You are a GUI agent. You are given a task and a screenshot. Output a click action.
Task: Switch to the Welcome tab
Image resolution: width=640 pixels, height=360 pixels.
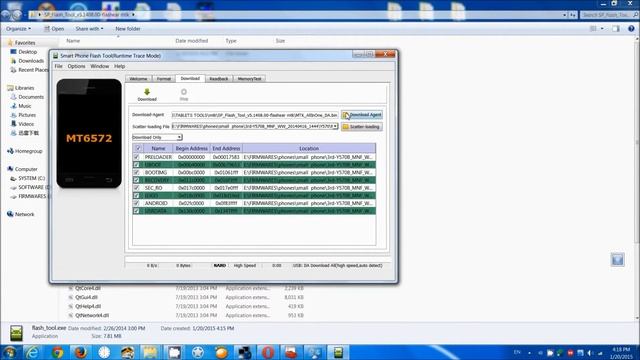[x=138, y=79]
